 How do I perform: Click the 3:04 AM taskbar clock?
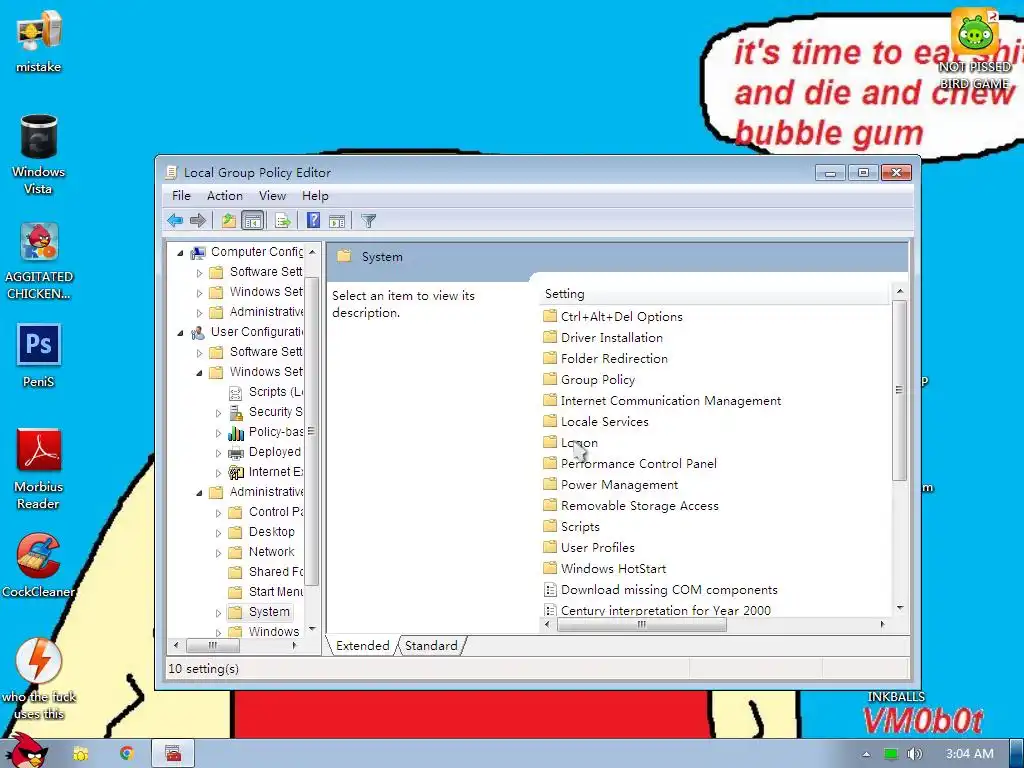click(x=969, y=754)
